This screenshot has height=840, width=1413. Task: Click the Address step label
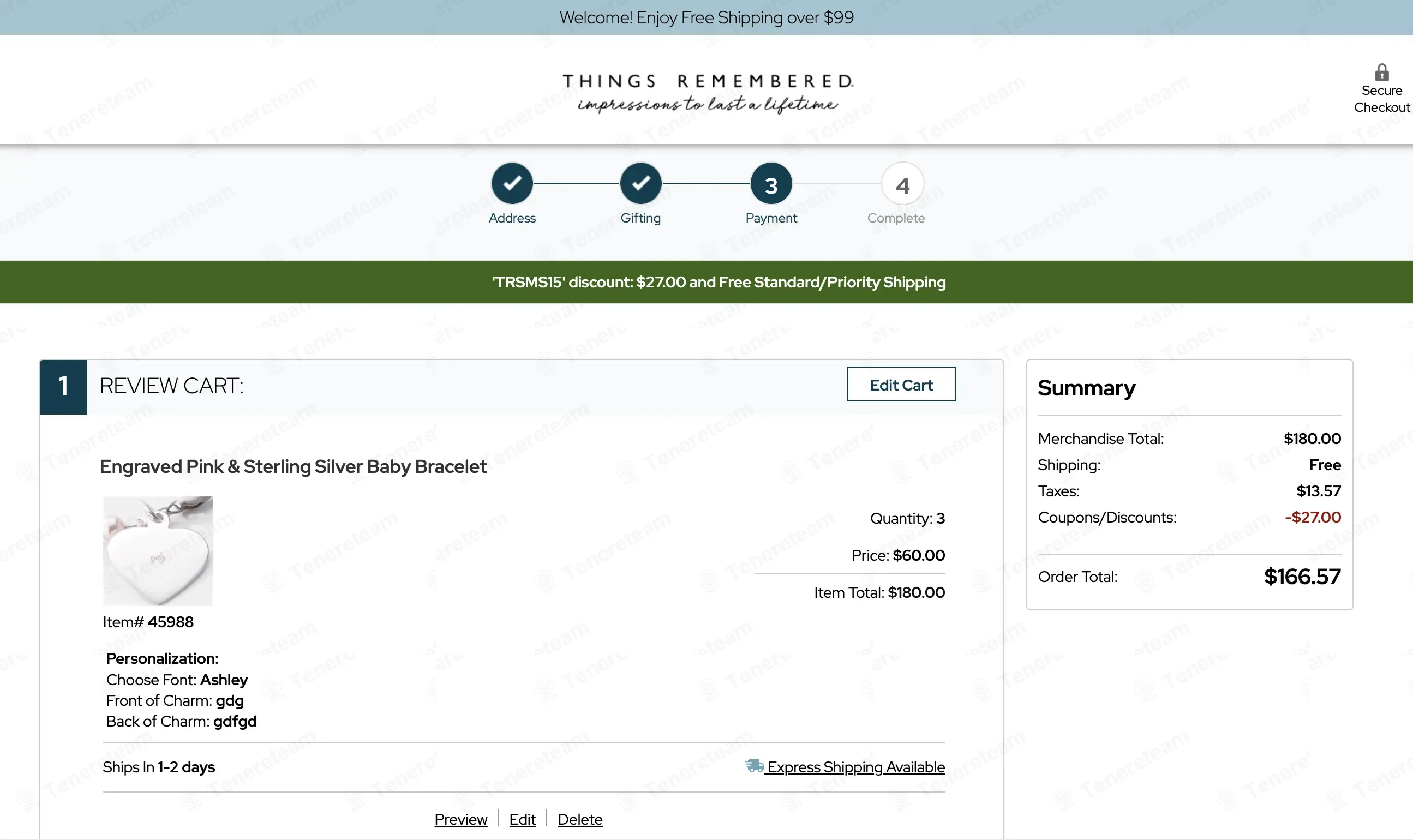pos(512,218)
